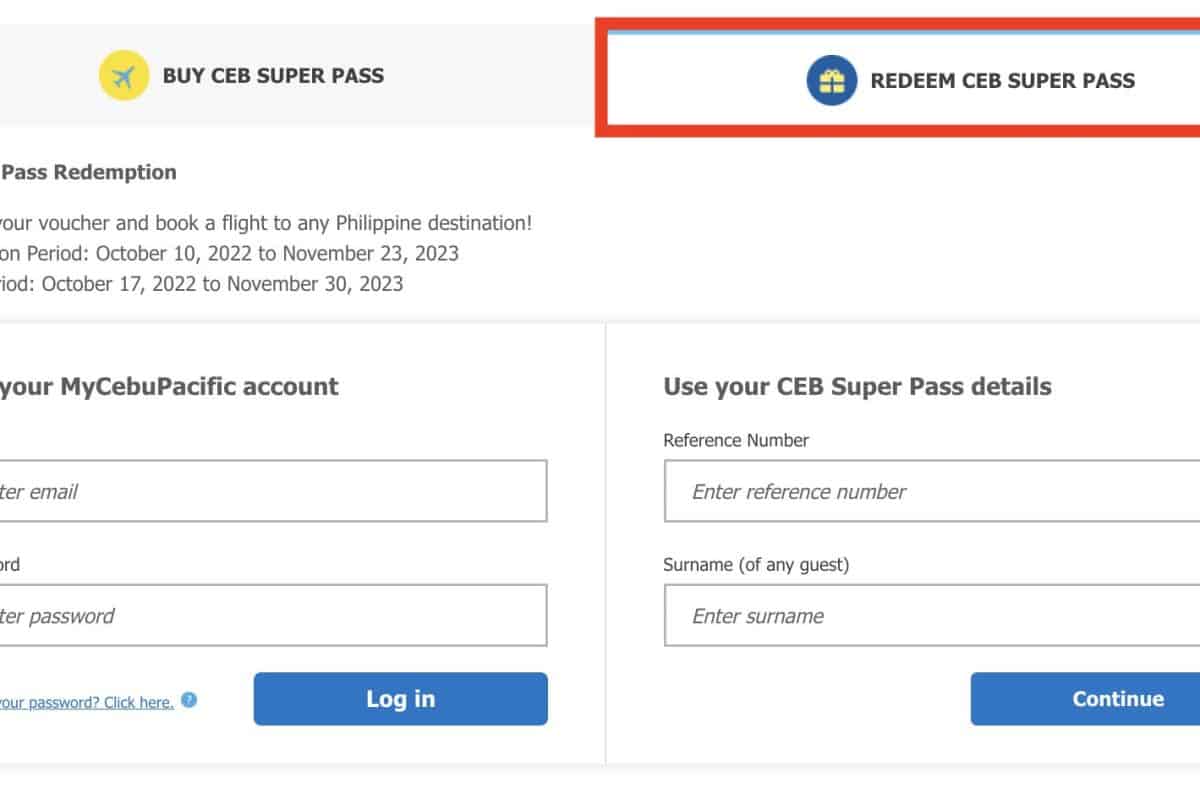The image size is (1200, 800).
Task: Click the line ending November 30, 2023
Action: [200, 284]
